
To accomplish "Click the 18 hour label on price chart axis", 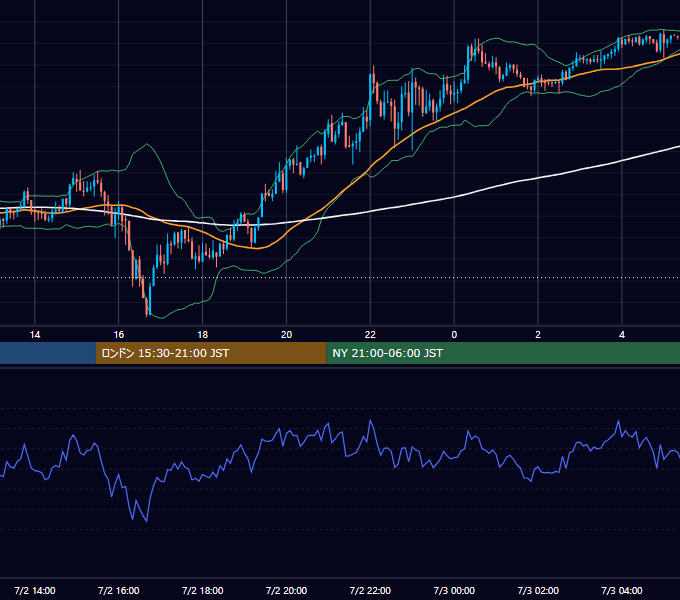I will (x=203, y=335).
